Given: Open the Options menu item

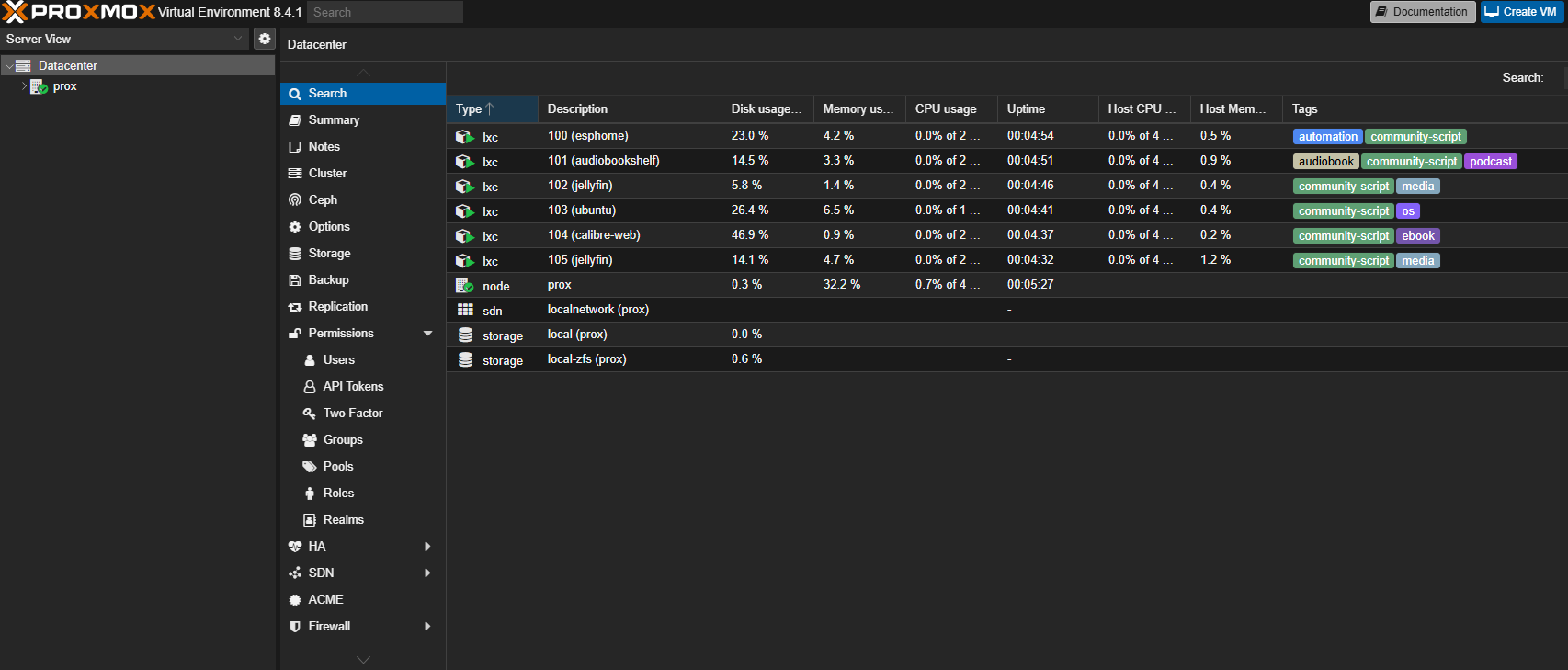Looking at the screenshot, I should coord(363,227).
